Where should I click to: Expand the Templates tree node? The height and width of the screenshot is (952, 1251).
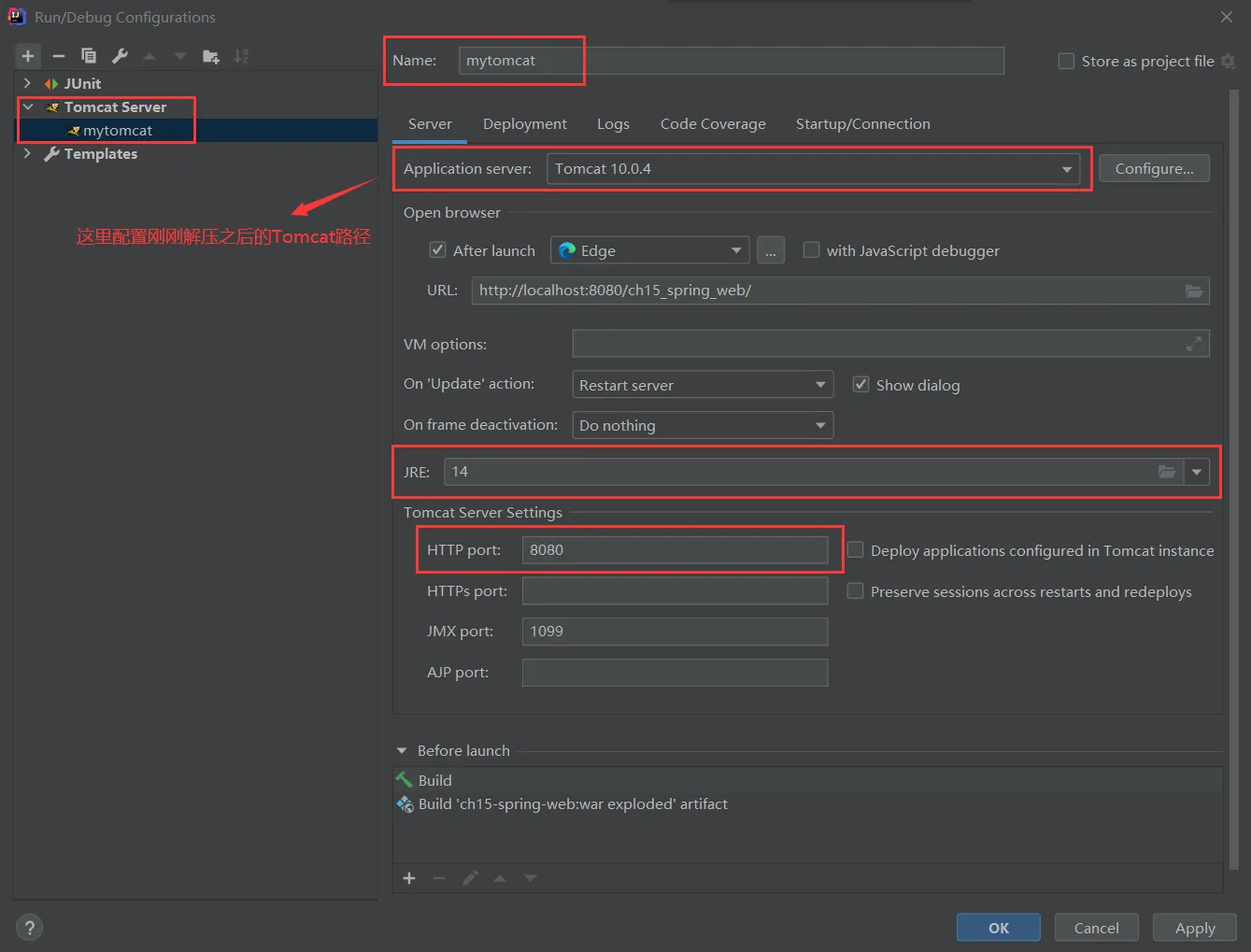[x=27, y=154]
